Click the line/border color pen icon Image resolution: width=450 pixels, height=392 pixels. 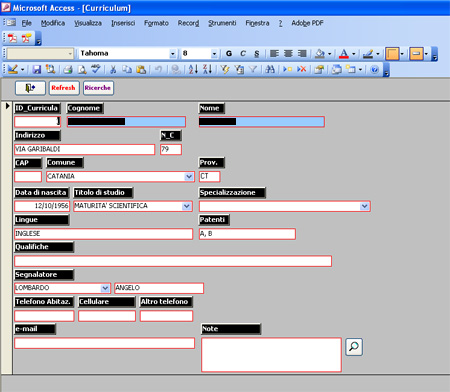368,54
